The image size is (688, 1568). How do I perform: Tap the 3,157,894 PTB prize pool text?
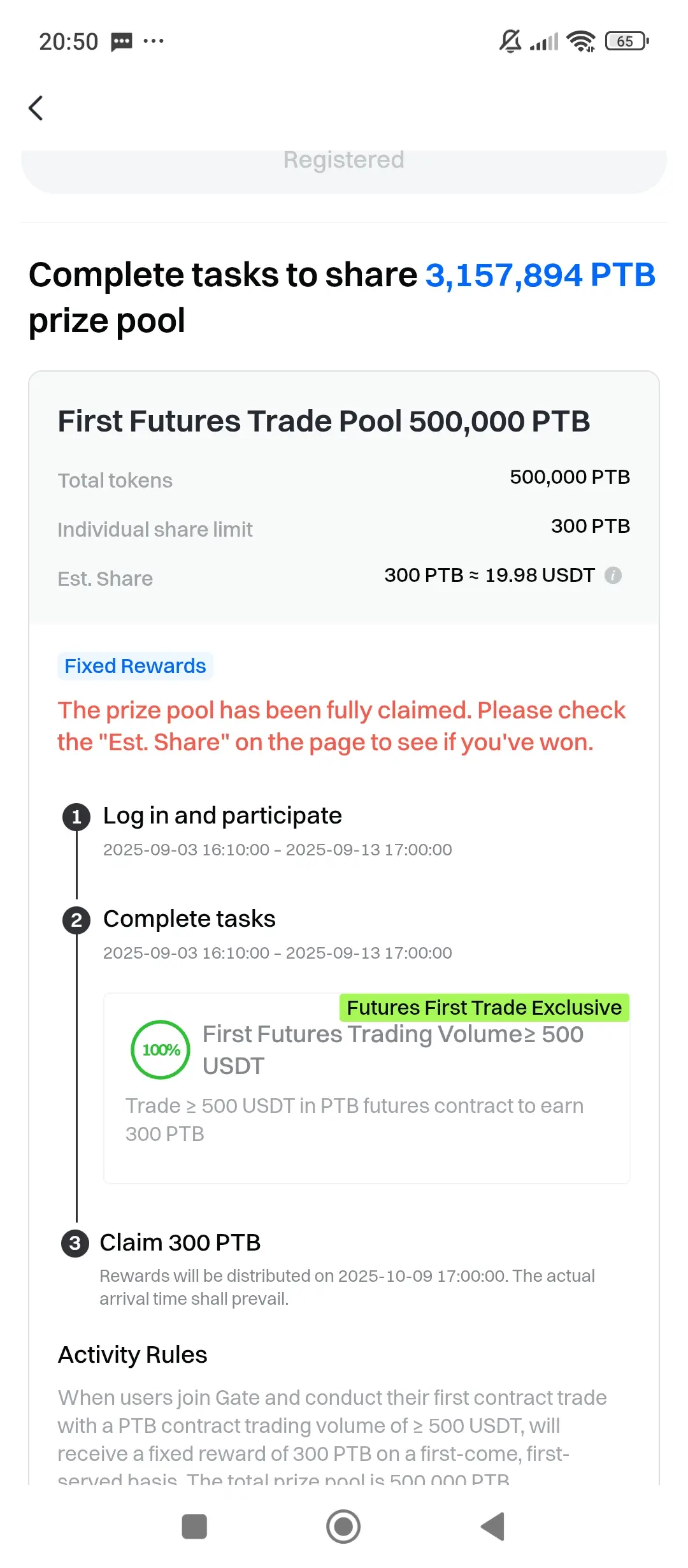[540, 275]
